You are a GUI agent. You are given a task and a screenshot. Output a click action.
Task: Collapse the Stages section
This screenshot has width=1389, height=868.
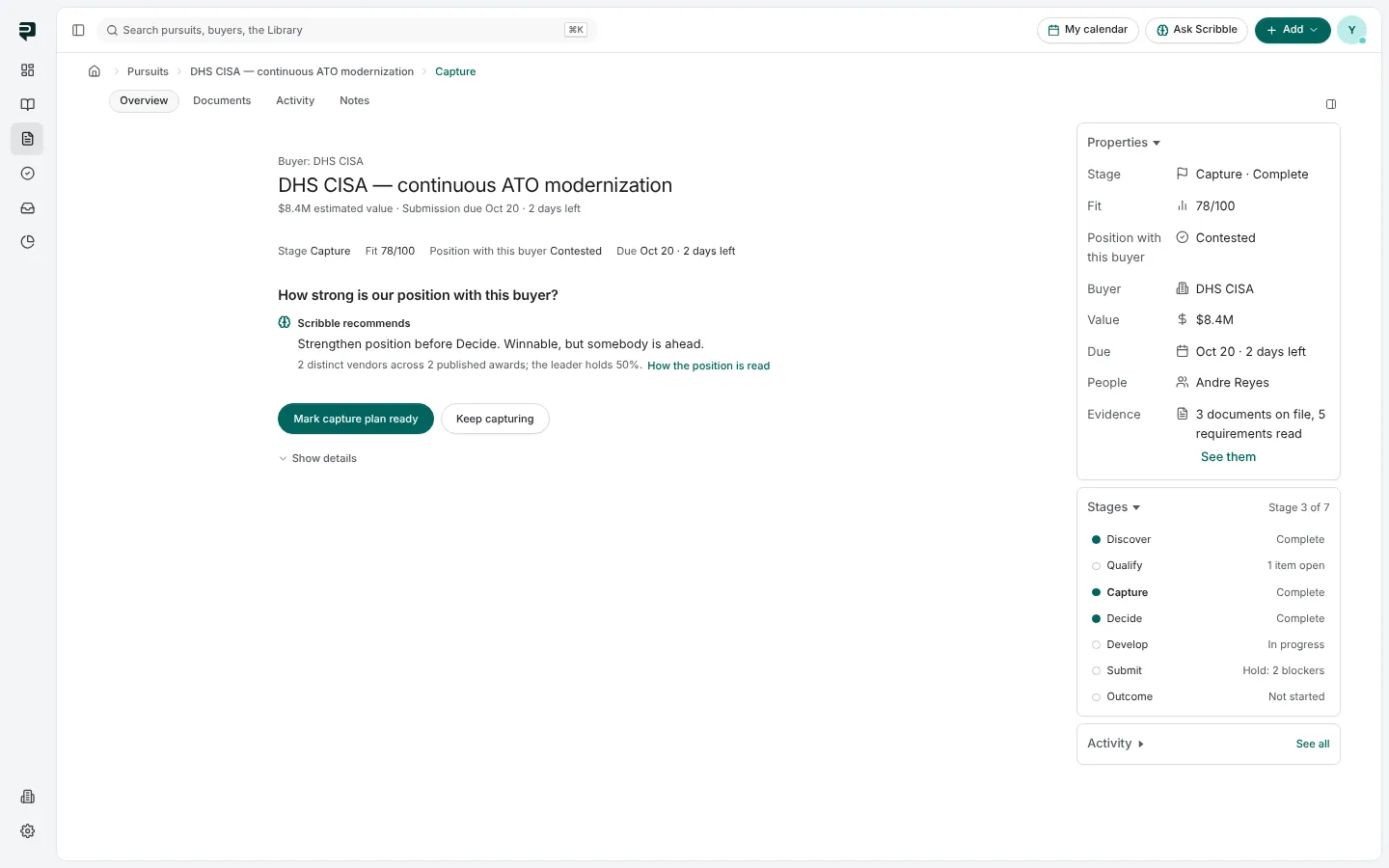click(x=1114, y=507)
